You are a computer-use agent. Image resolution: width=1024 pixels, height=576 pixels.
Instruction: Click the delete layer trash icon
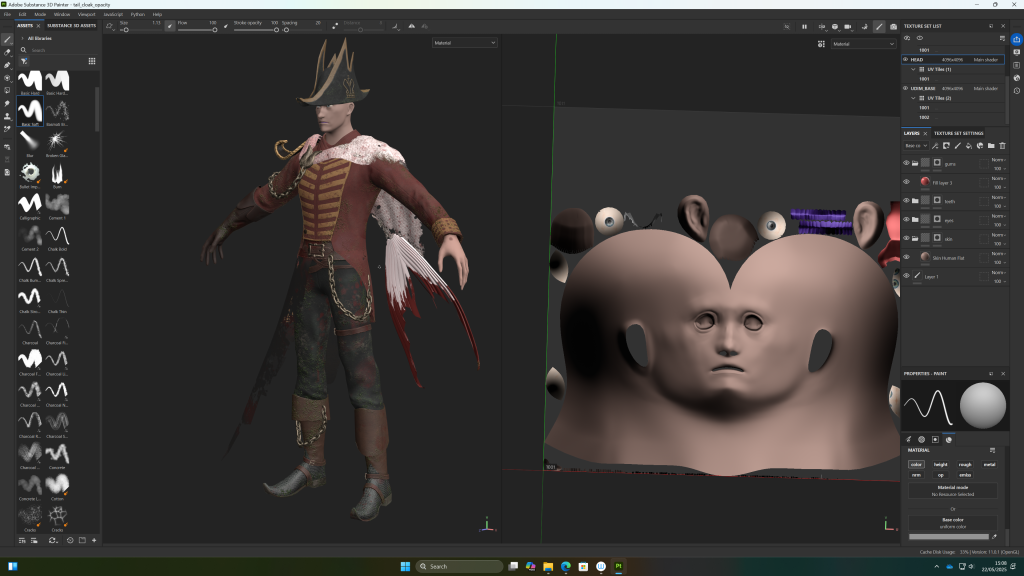[x=1002, y=146]
